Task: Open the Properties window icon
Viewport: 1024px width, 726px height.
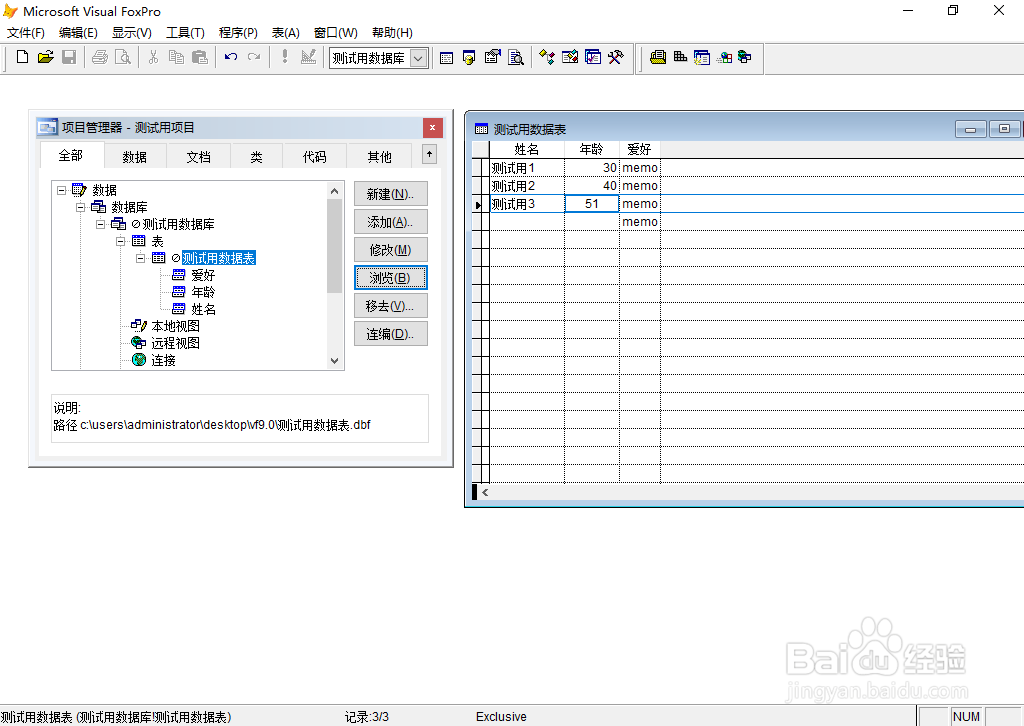Action: pos(492,57)
